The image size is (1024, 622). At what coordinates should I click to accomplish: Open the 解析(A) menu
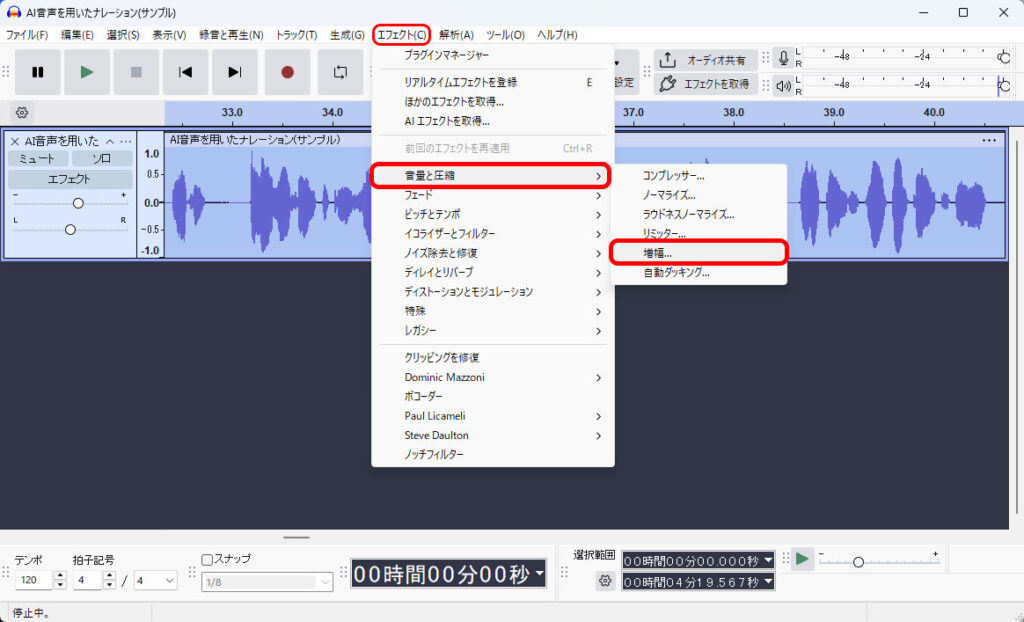point(456,35)
